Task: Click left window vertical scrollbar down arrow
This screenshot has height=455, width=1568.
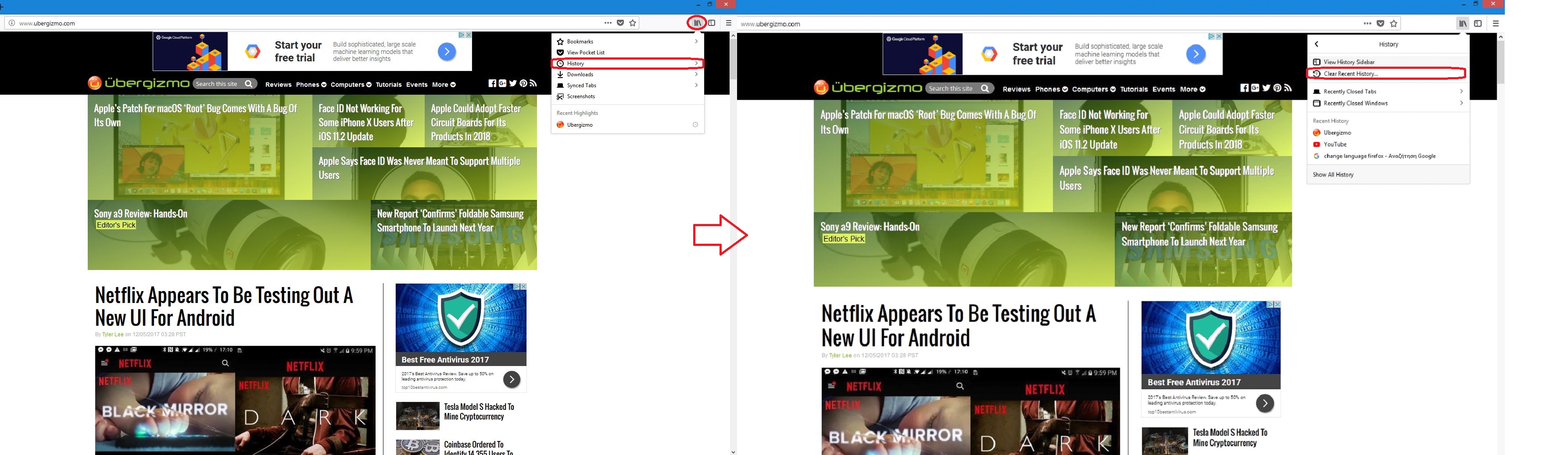Action: pyautogui.click(x=733, y=451)
